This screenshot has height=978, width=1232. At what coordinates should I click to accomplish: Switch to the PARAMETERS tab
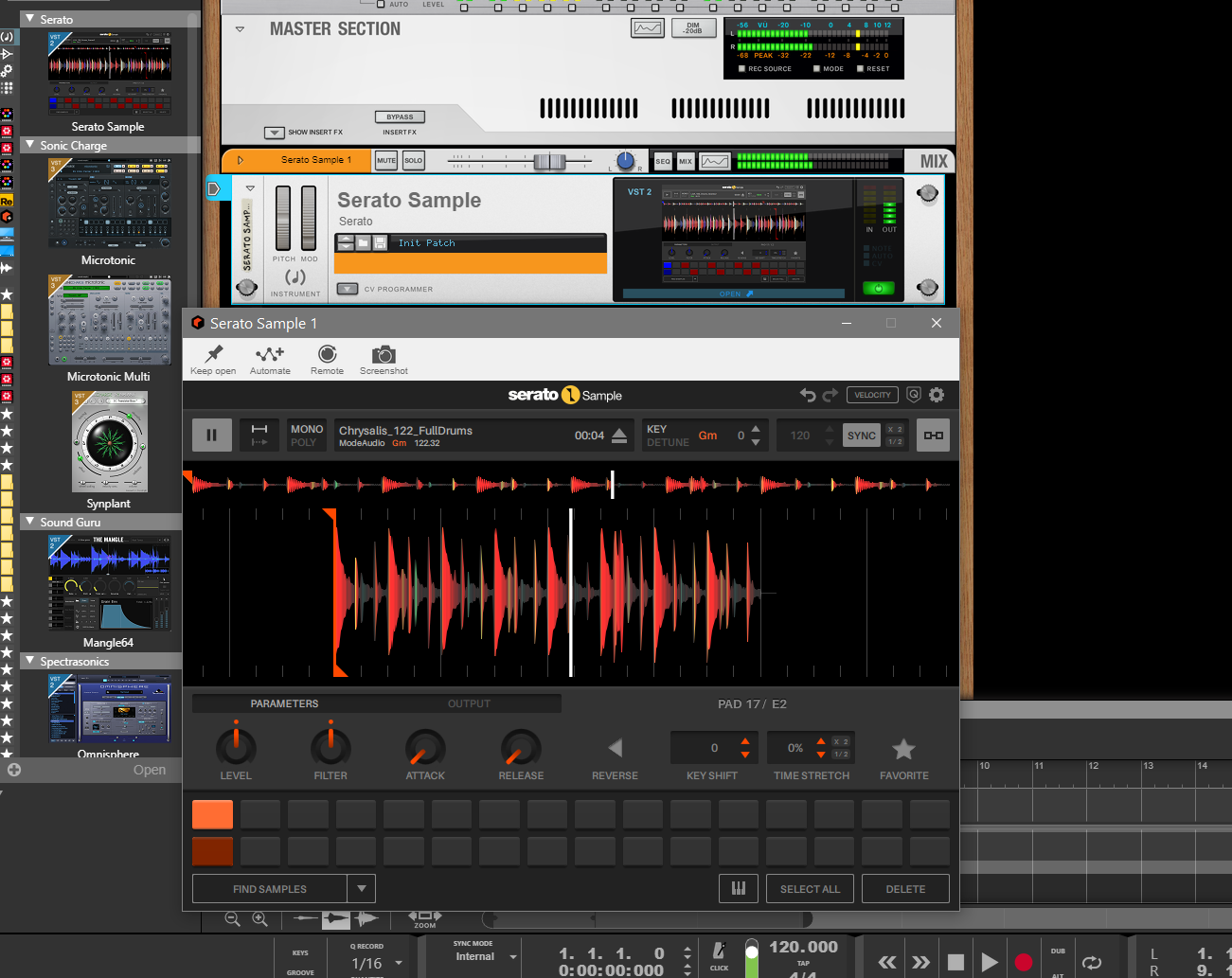[x=284, y=703]
